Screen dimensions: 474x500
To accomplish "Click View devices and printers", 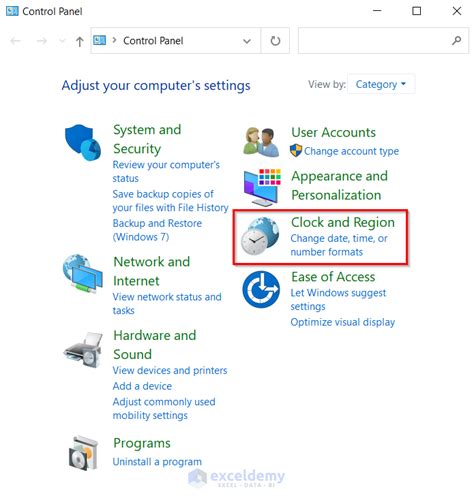I will click(170, 370).
